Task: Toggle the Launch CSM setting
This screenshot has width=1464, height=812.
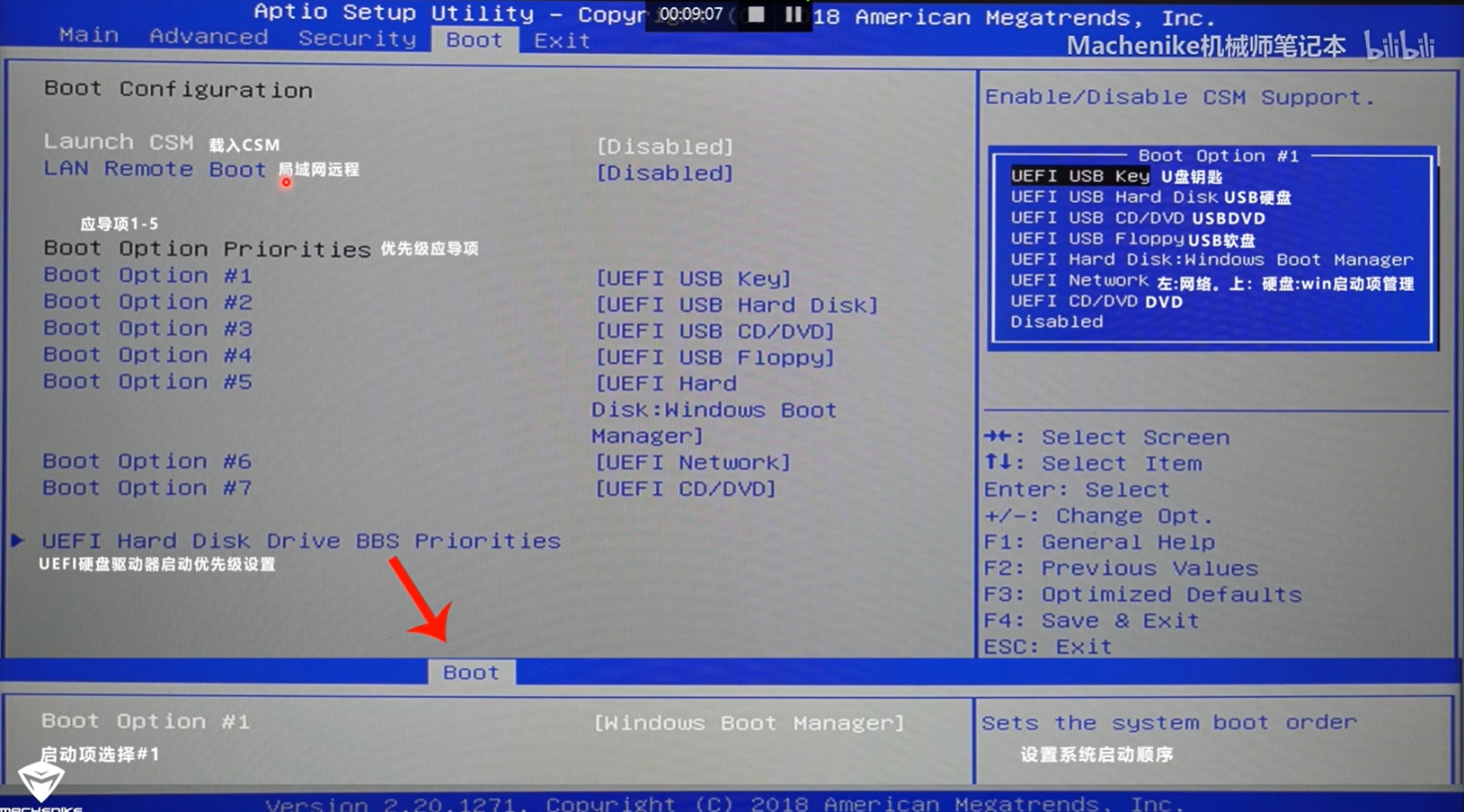Action: 665,146
